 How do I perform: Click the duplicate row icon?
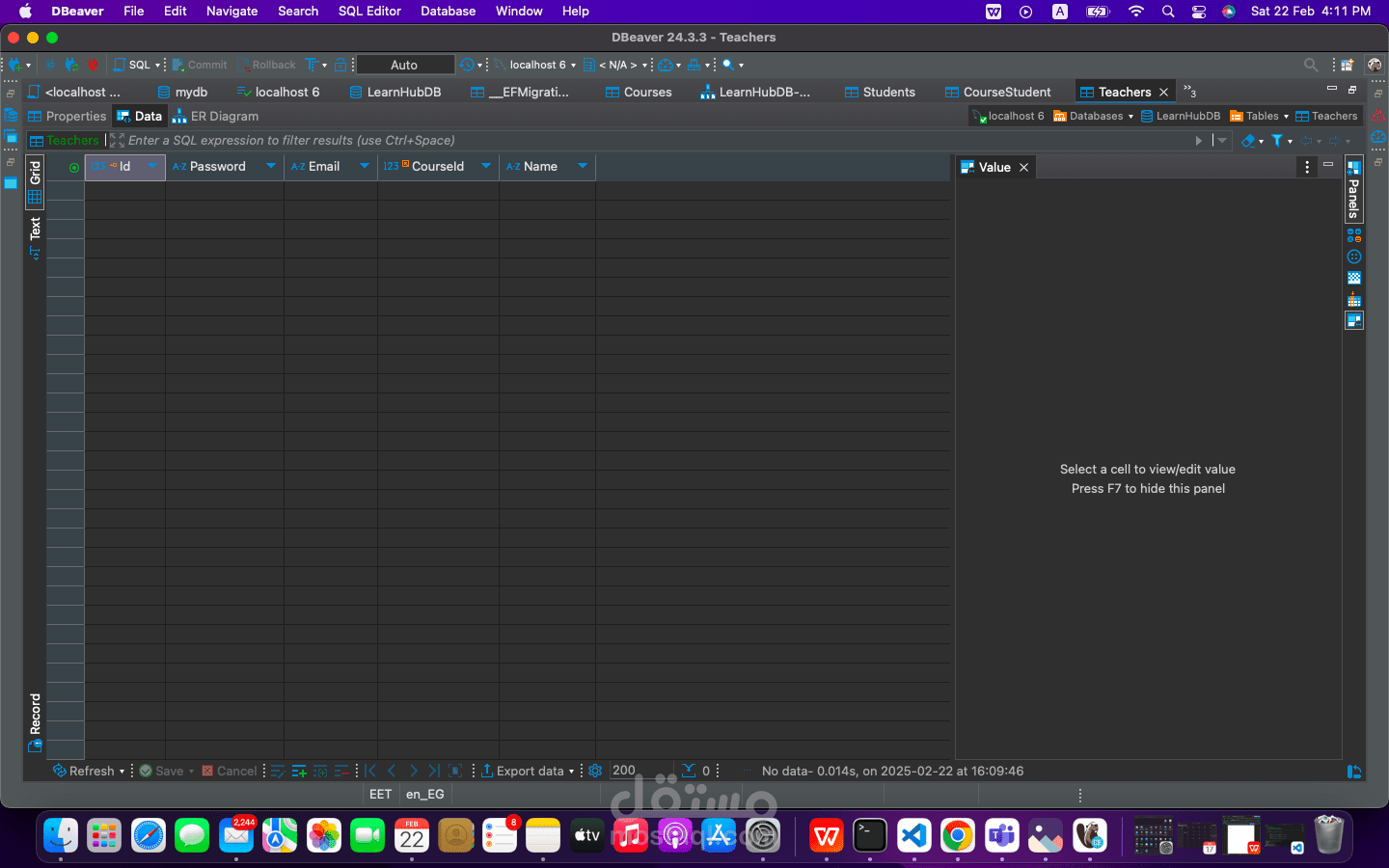(320, 771)
